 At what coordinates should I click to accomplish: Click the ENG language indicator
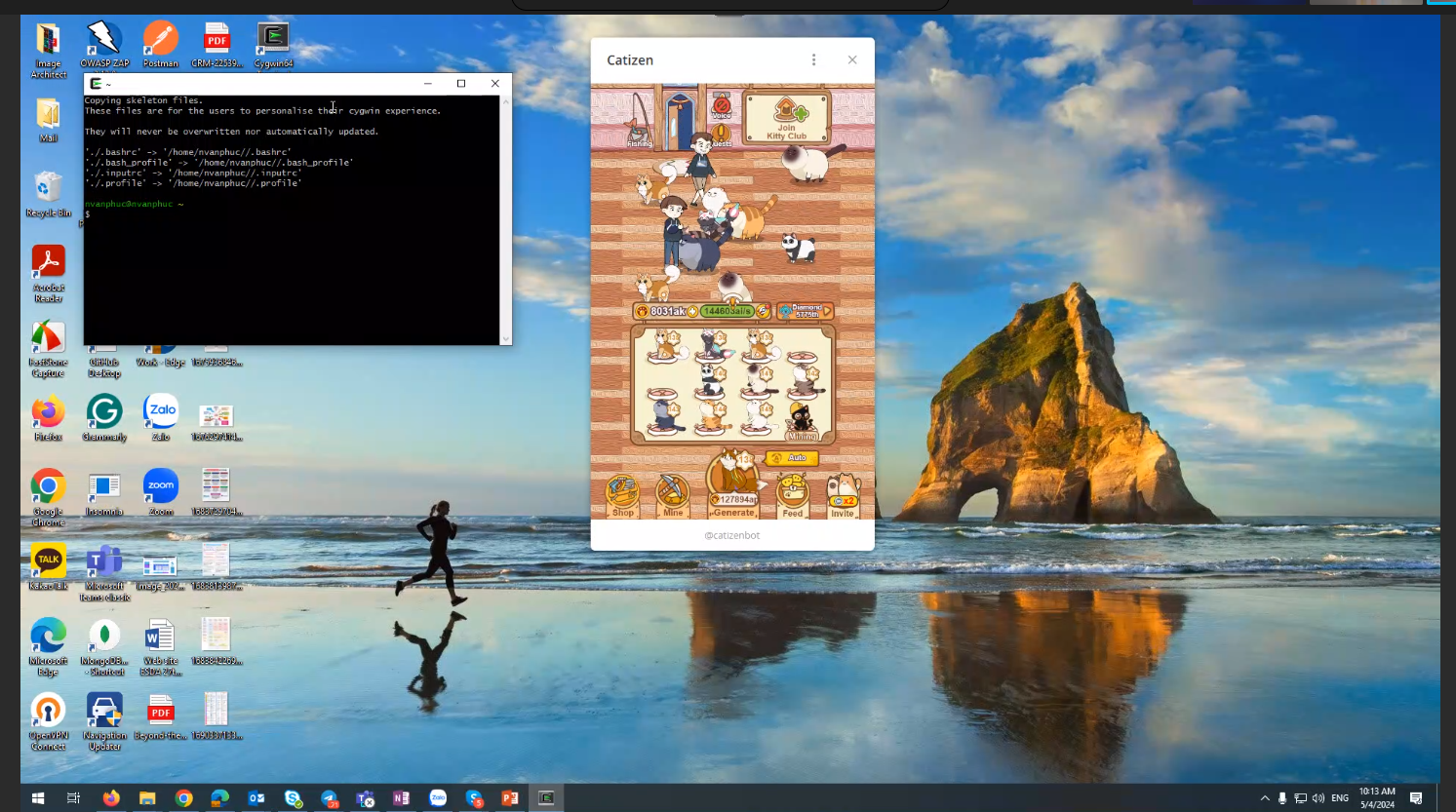coord(1340,797)
